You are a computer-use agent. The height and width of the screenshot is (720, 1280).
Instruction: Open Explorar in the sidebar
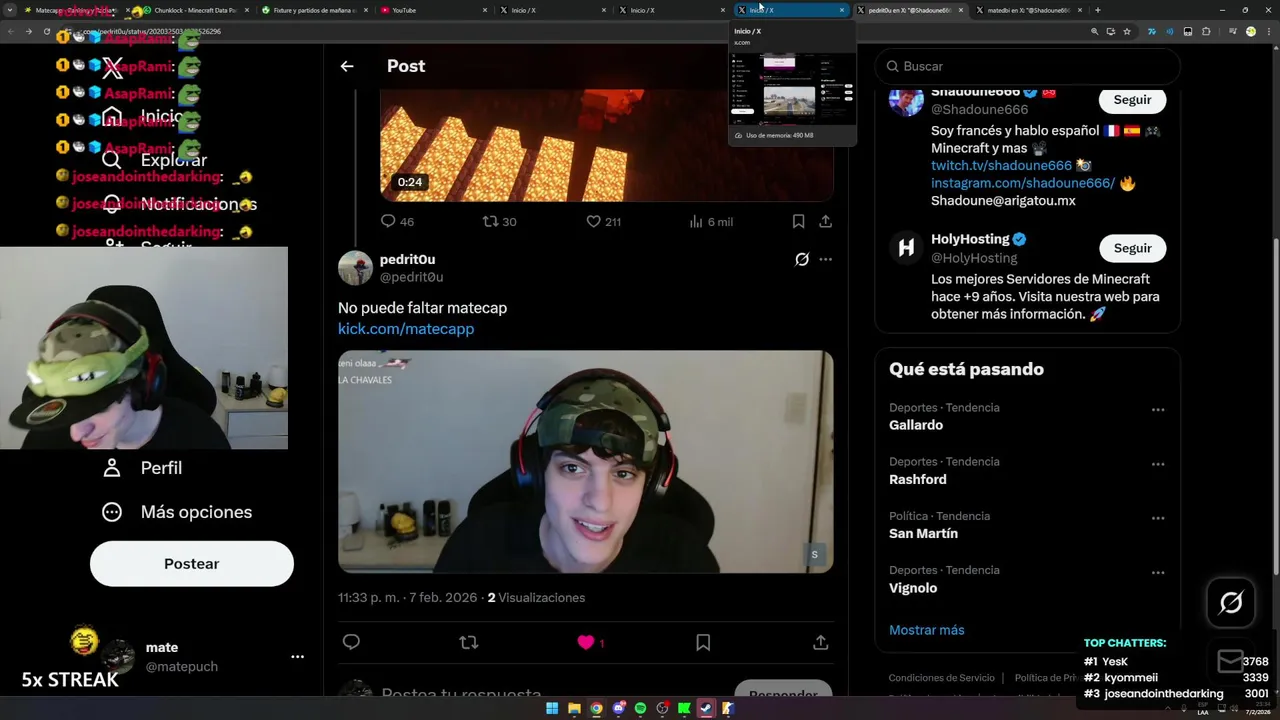pyautogui.click(x=154, y=160)
